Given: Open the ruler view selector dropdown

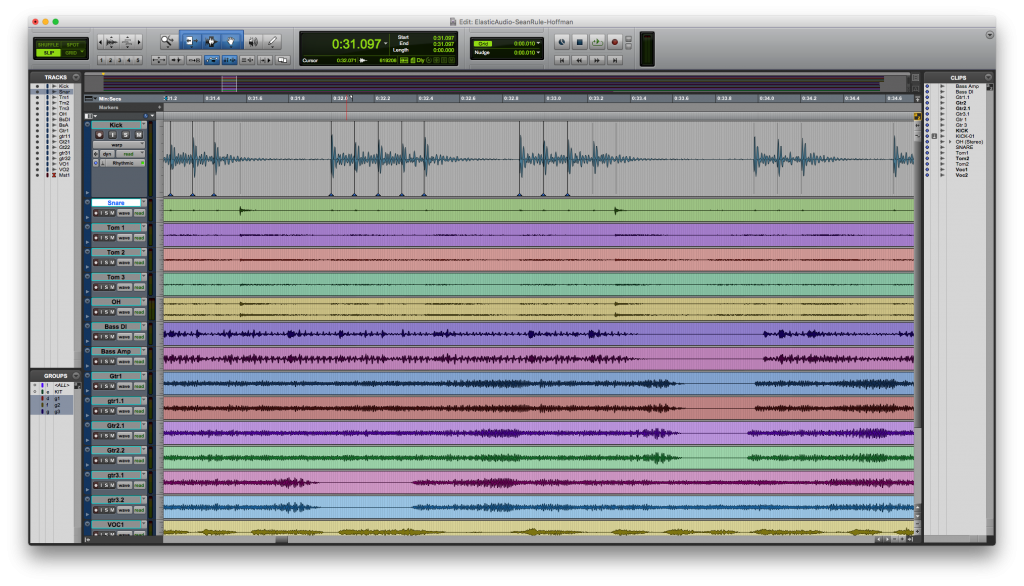Looking at the screenshot, I should coord(89,99).
